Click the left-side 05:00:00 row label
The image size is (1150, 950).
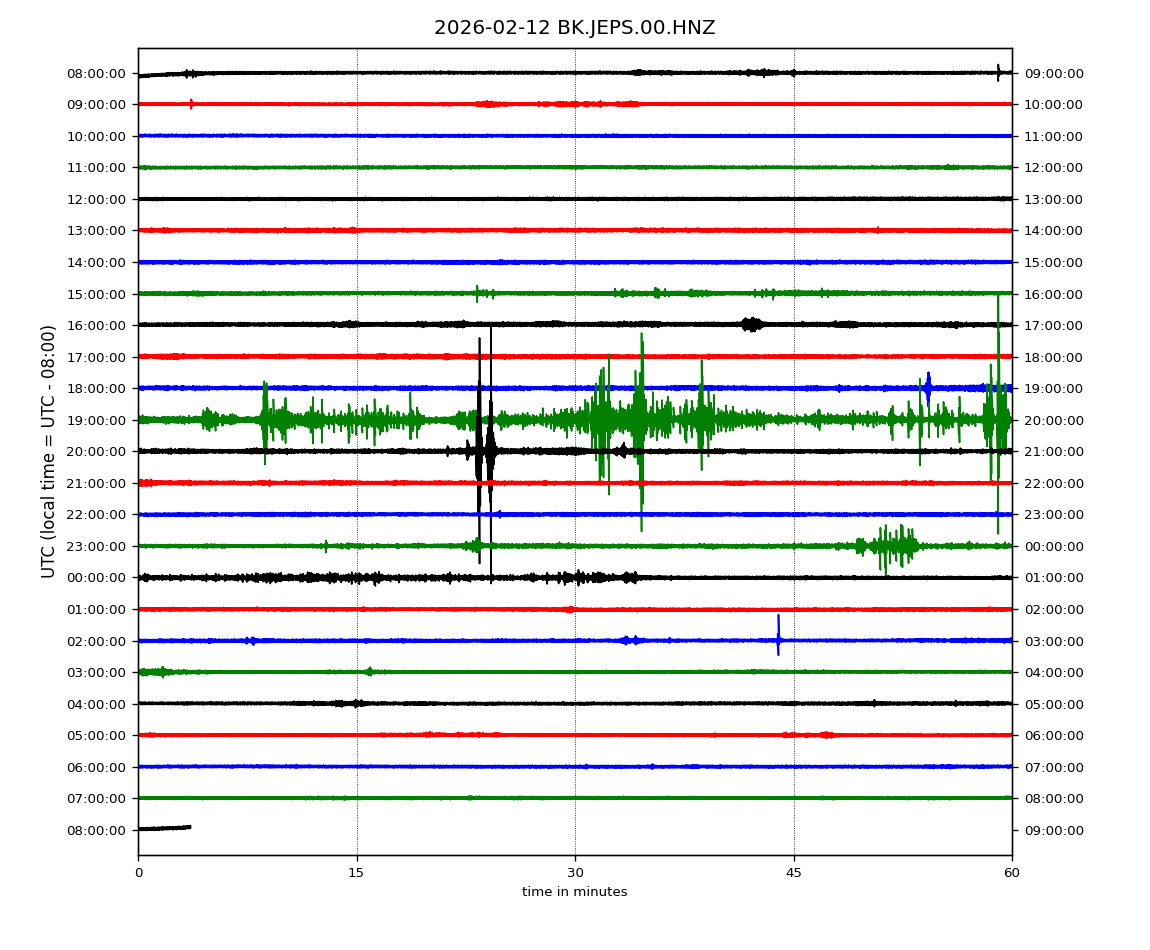[95, 735]
